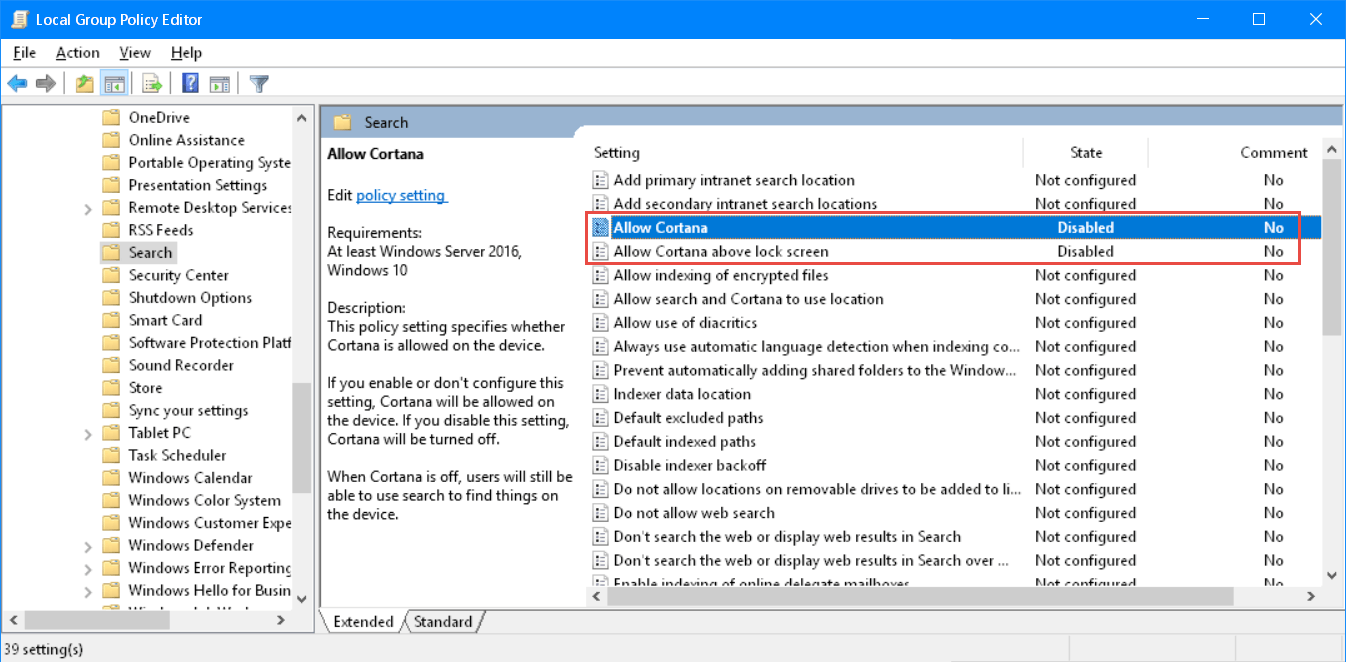Select Online Assistance in the tree

click(x=186, y=140)
